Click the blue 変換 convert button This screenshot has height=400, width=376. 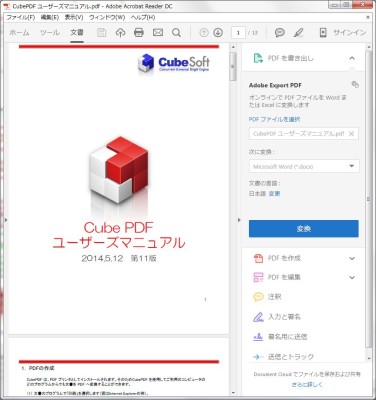tap(304, 229)
